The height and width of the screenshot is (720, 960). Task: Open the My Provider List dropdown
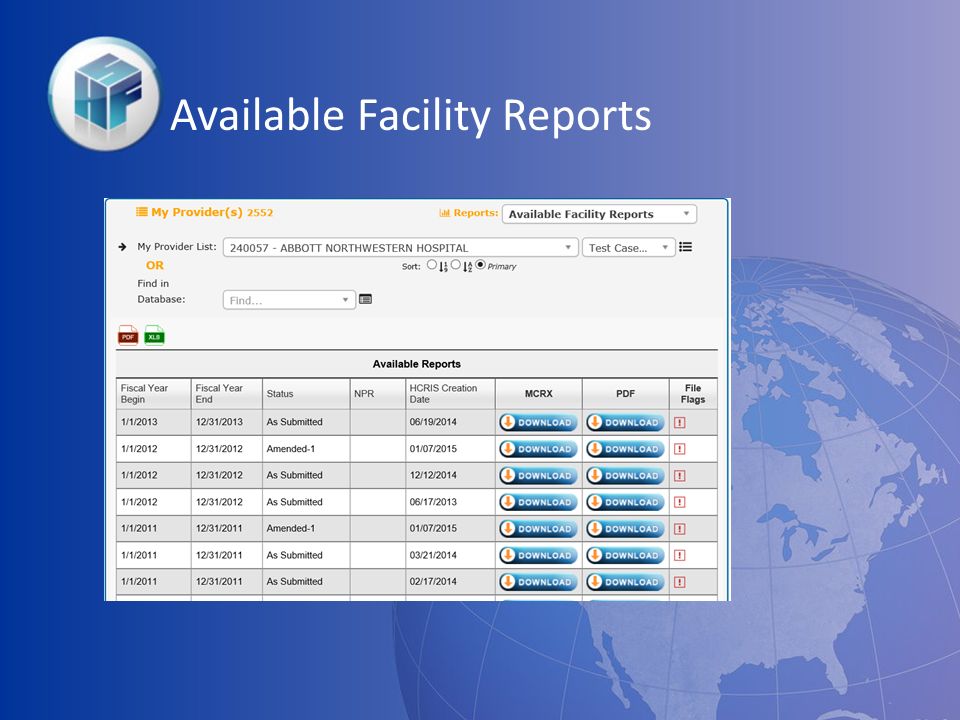[x=400, y=247]
